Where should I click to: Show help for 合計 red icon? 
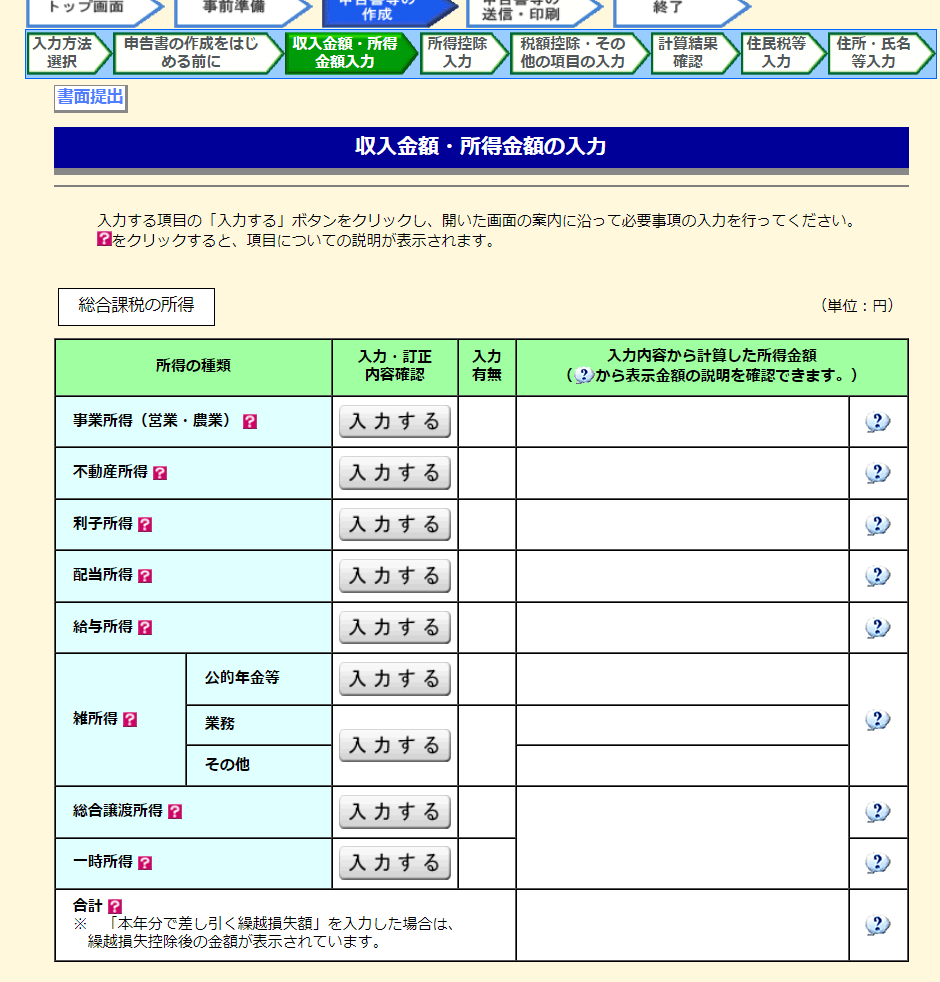click(115, 906)
